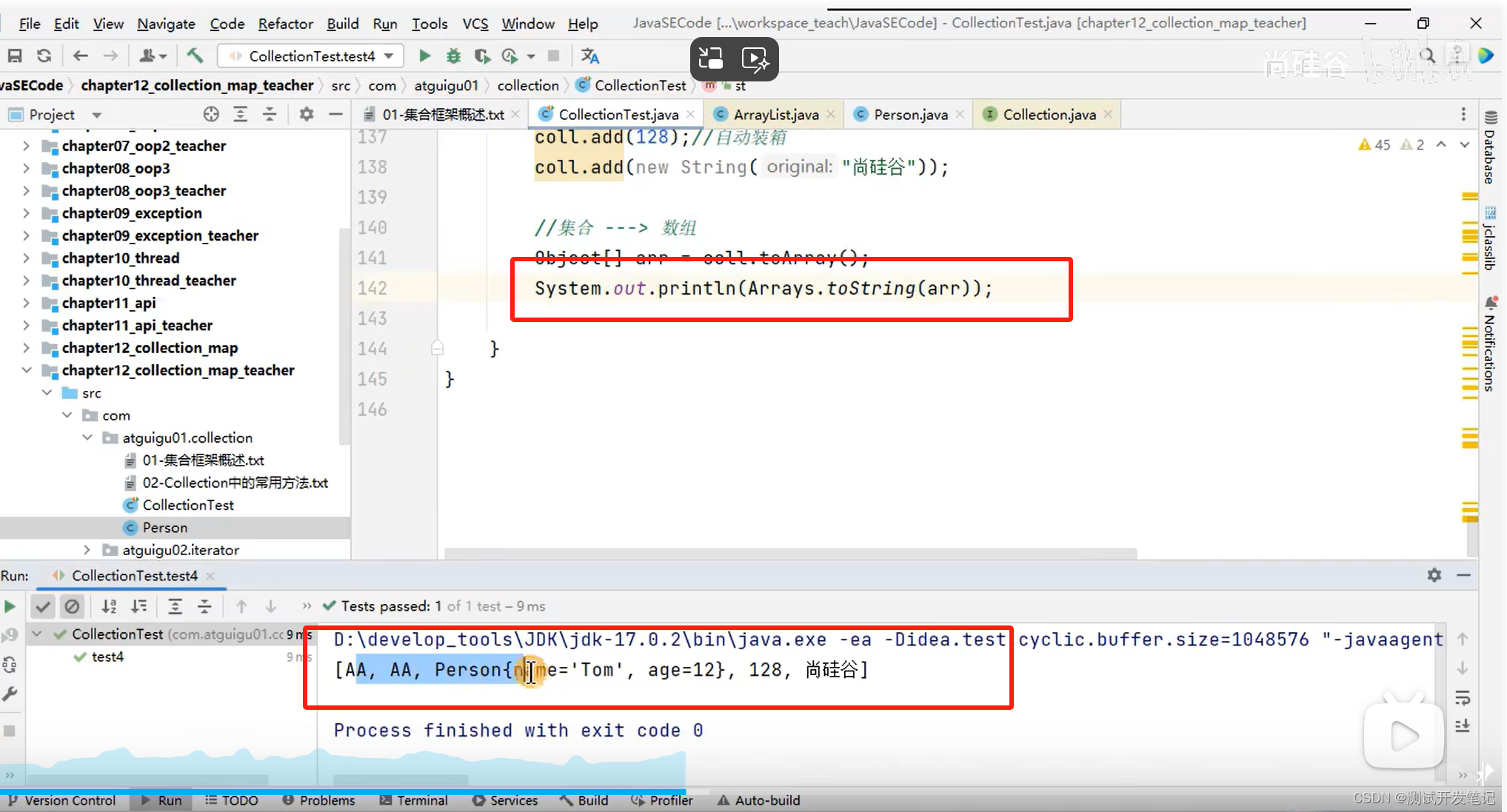Toggle show passed tests
This screenshot has height=812, width=1507.
tap(43, 606)
